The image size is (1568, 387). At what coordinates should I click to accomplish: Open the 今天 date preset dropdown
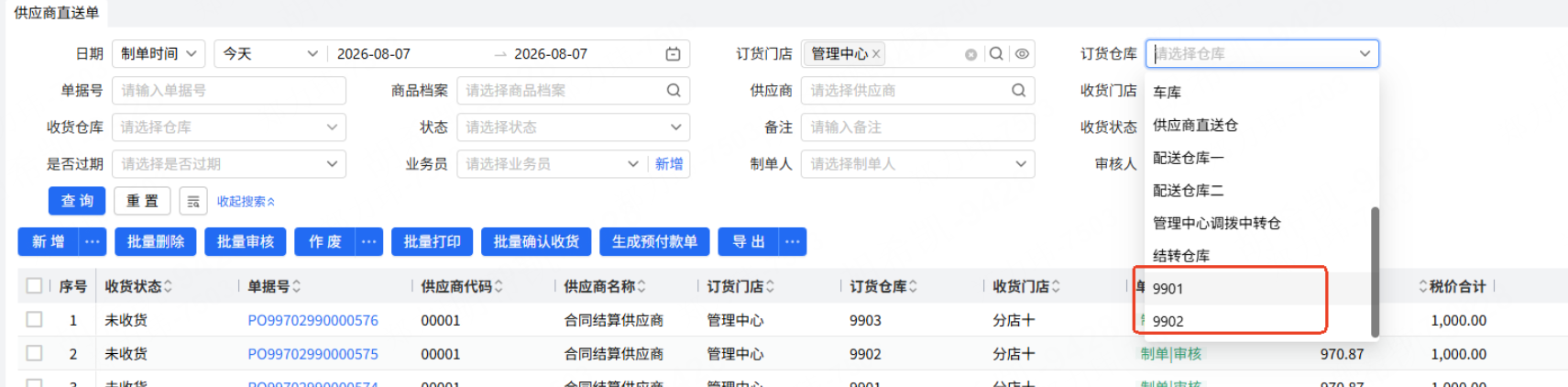click(270, 54)
